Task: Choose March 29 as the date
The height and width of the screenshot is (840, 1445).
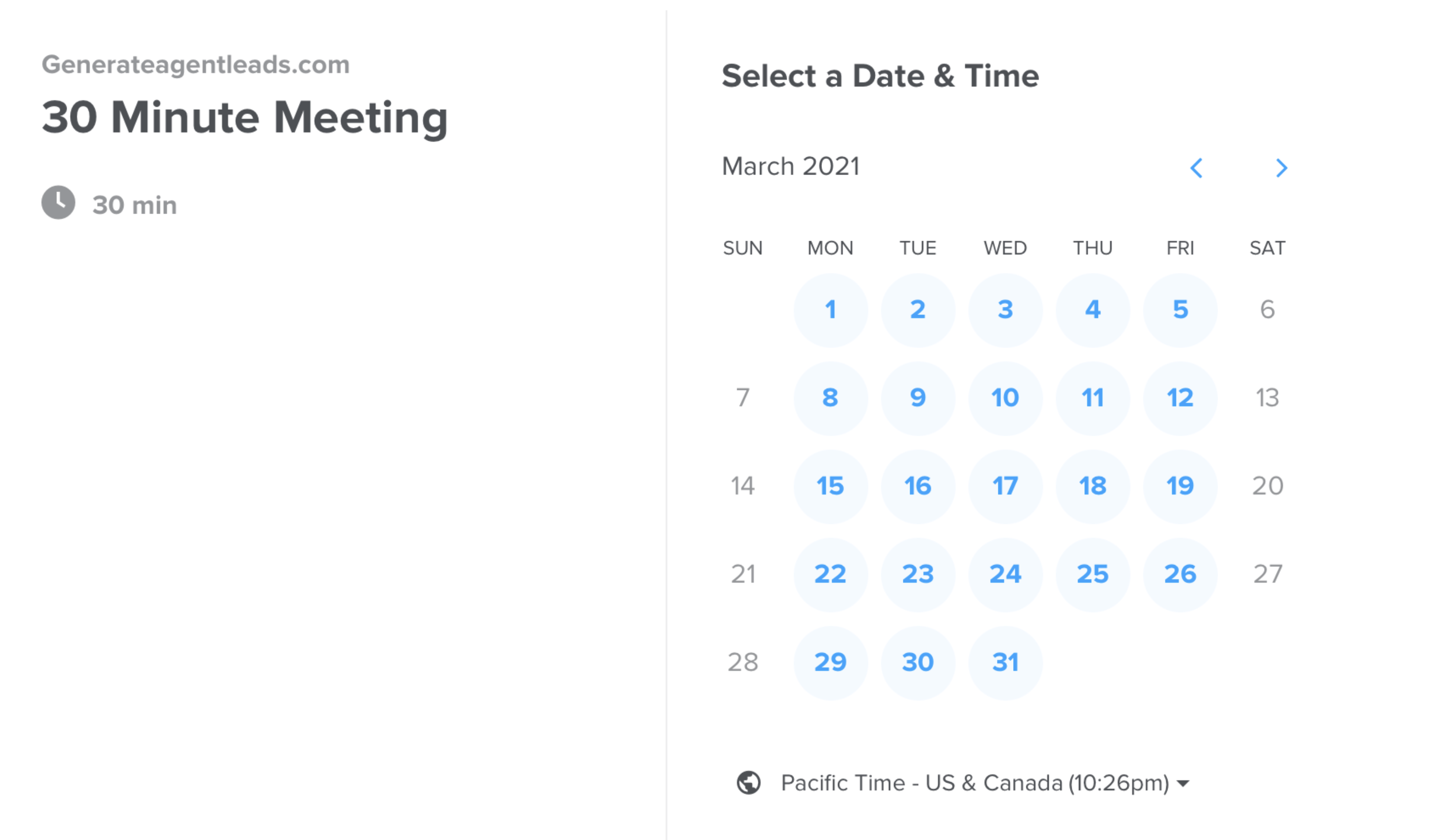Action: click(830, 662)
